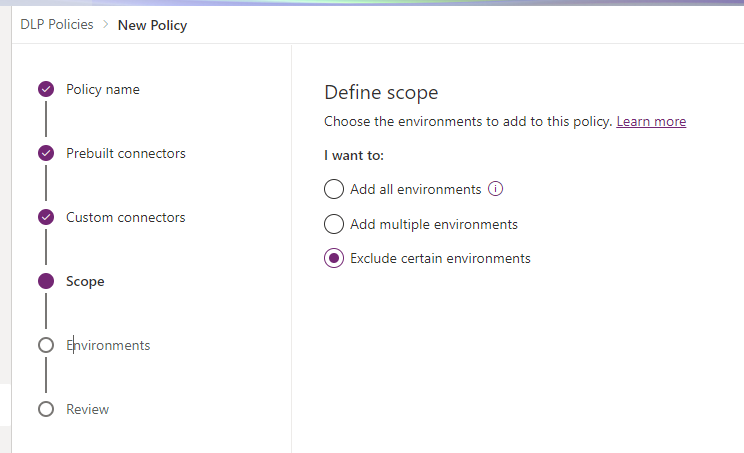Choose Add multiple environments option
The width and height of the screenshot is (744, 453).
point(334,224)
